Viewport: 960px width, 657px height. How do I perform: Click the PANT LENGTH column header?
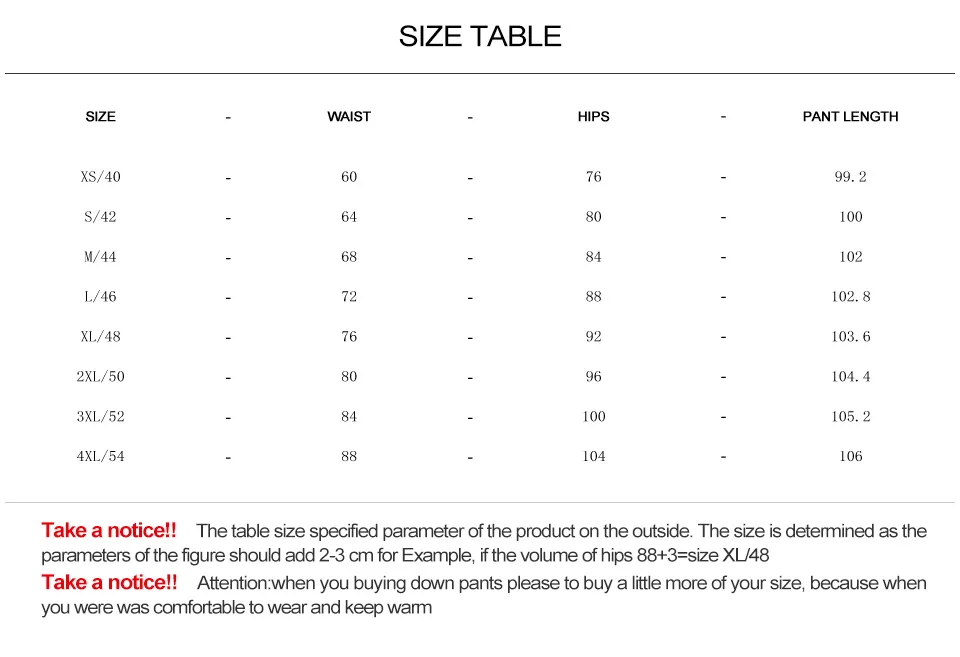pos(850,117)
